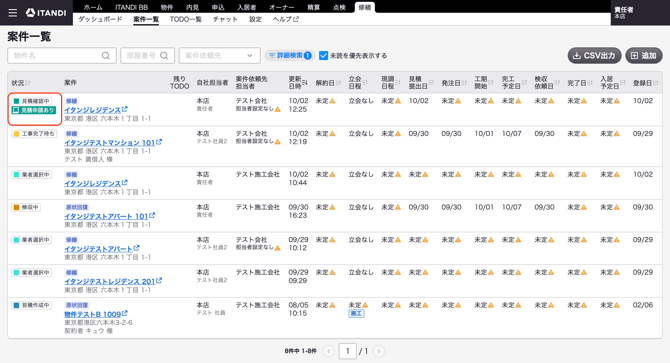Screen dimensions: 670x363
Task: Open the 点検 top menu
Action: point(339,7)
